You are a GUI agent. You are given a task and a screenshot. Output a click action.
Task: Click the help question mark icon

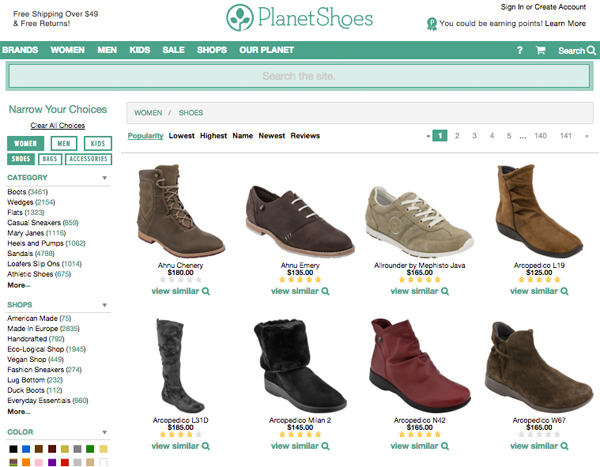(520, 50)
